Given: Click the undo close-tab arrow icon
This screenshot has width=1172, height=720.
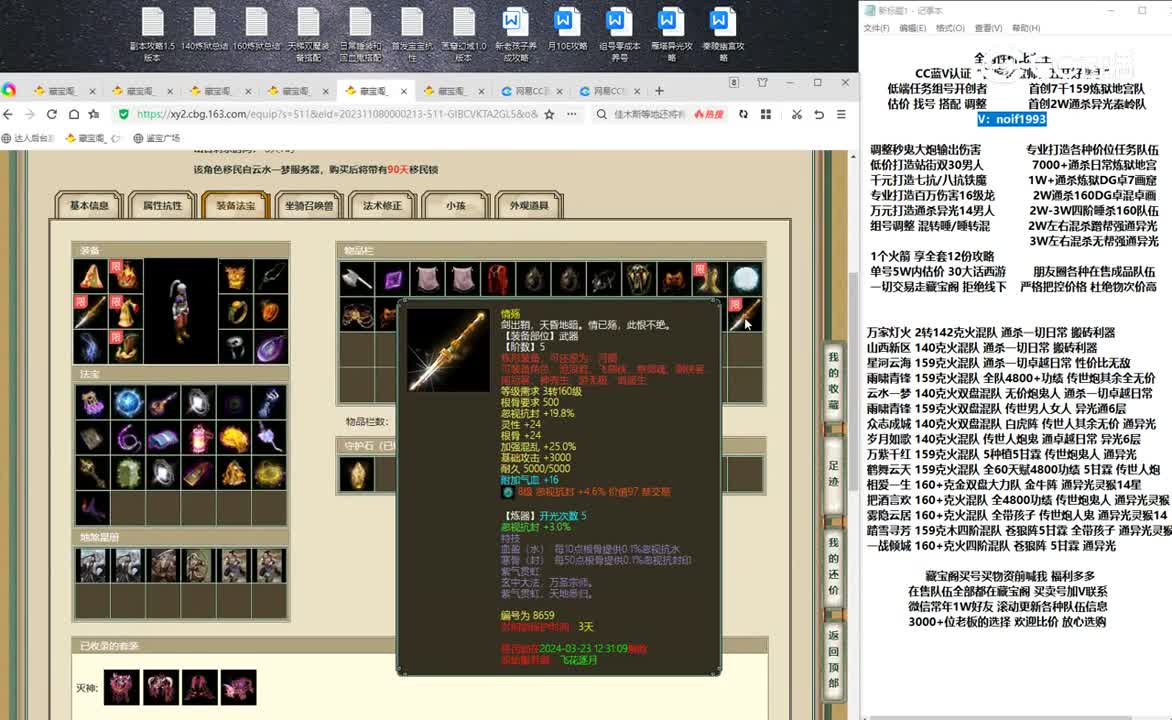Looking at the screenshot, I should (819, 114).
